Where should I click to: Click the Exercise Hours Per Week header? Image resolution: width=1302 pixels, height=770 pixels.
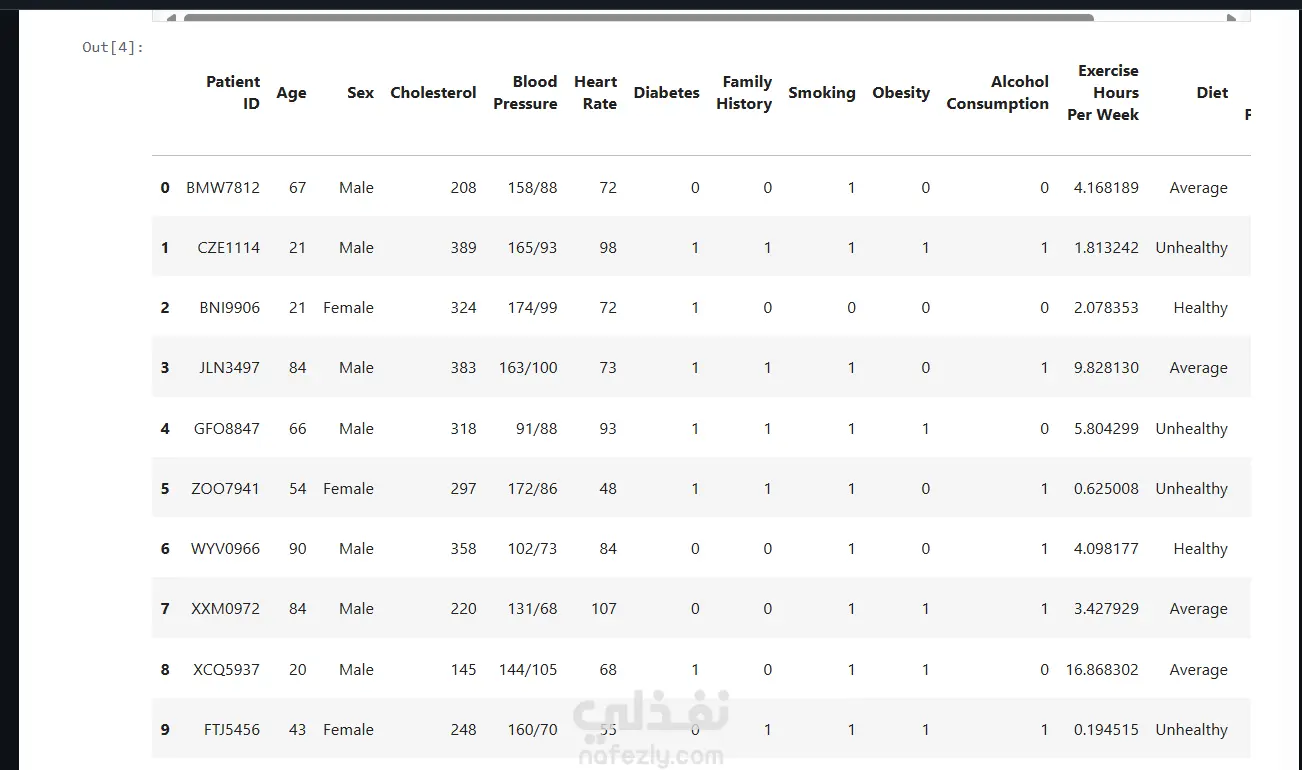[x=1103, y=93]
